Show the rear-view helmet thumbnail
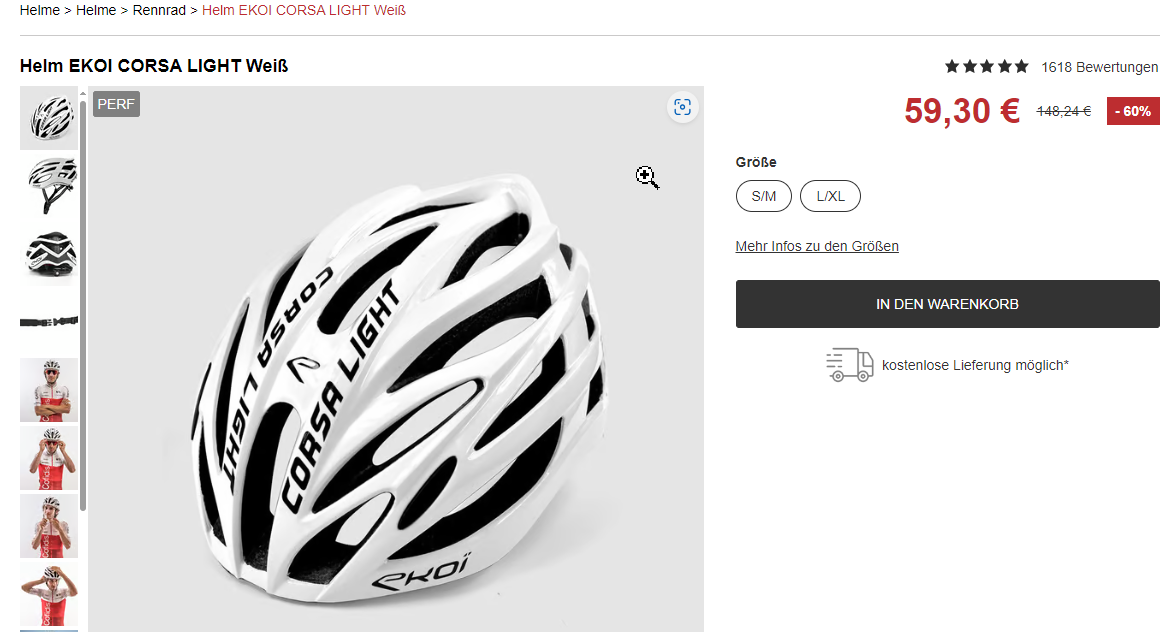 pos(49,254)
